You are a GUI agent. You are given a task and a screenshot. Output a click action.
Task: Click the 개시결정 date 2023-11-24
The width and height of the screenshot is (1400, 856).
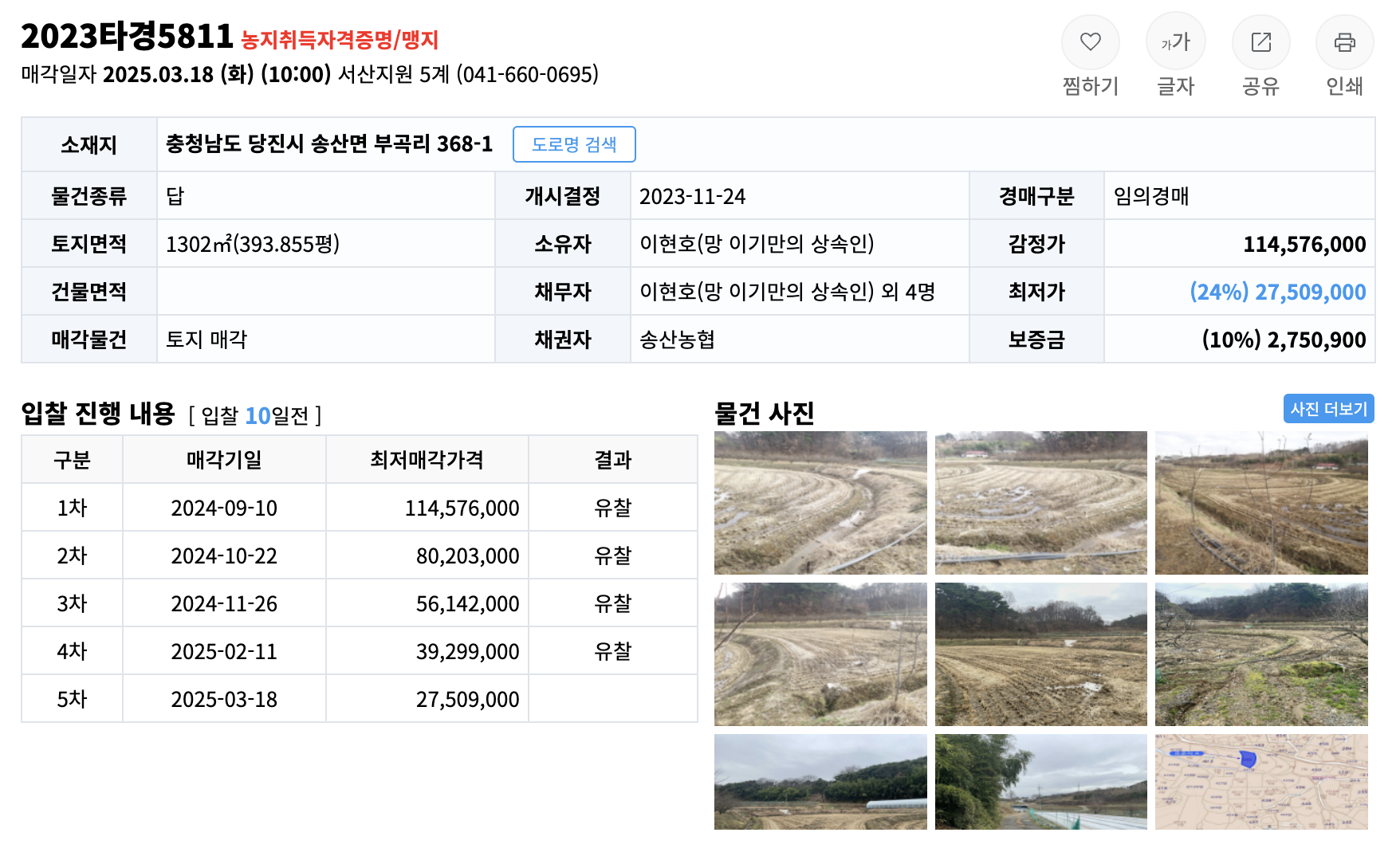pos(692,196)
